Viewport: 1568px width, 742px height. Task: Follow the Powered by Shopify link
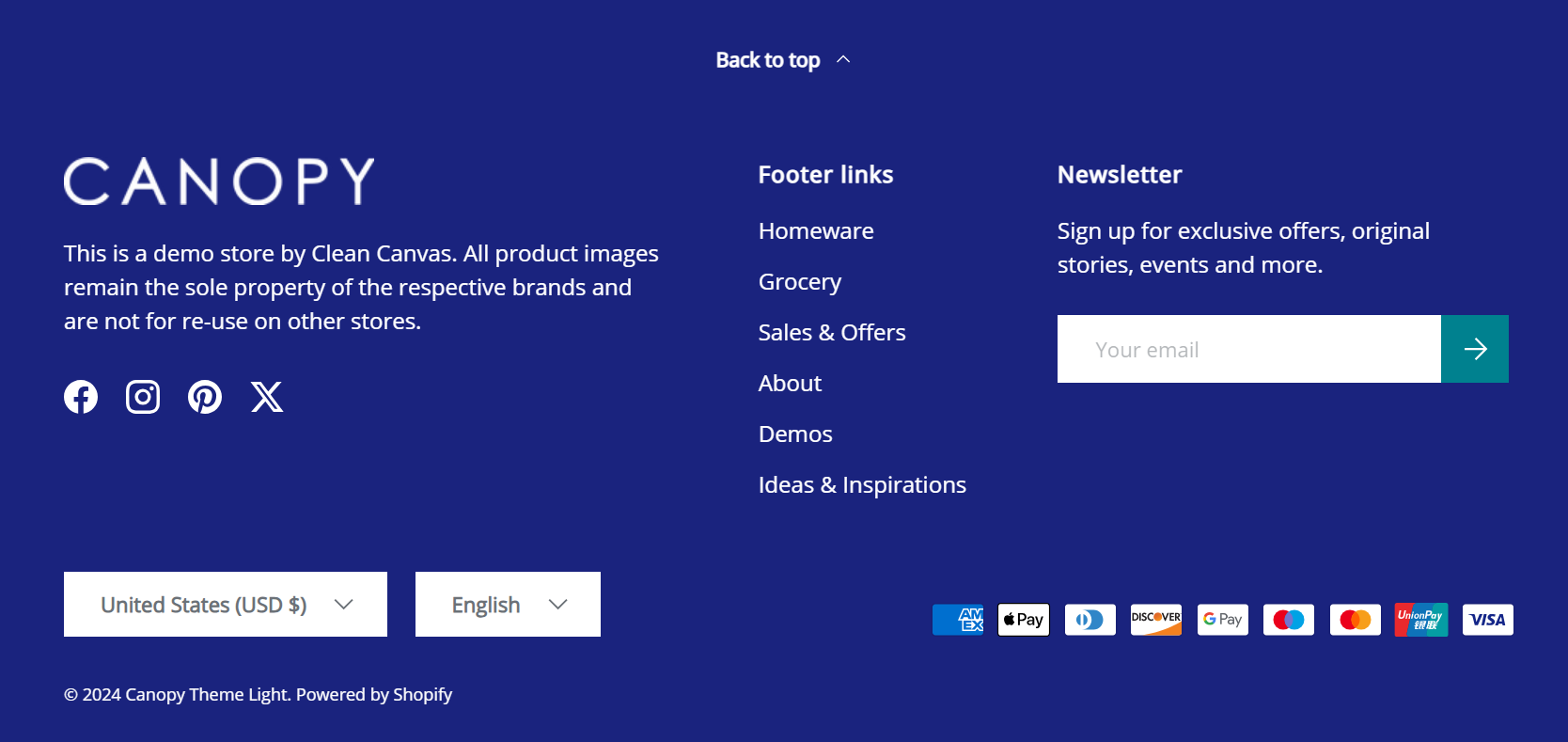[x=374, y=695]
